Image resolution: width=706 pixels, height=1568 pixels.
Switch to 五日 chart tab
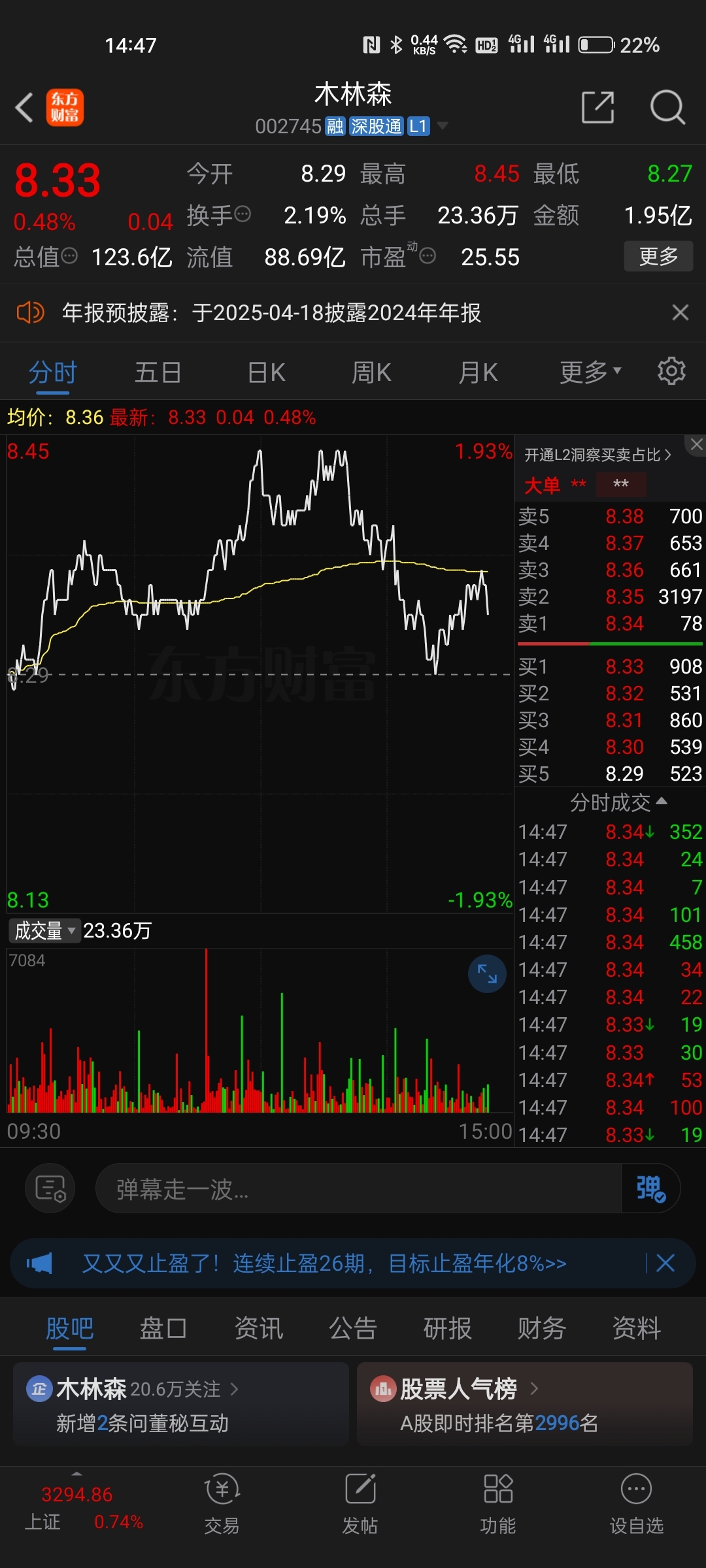point(158,372)
